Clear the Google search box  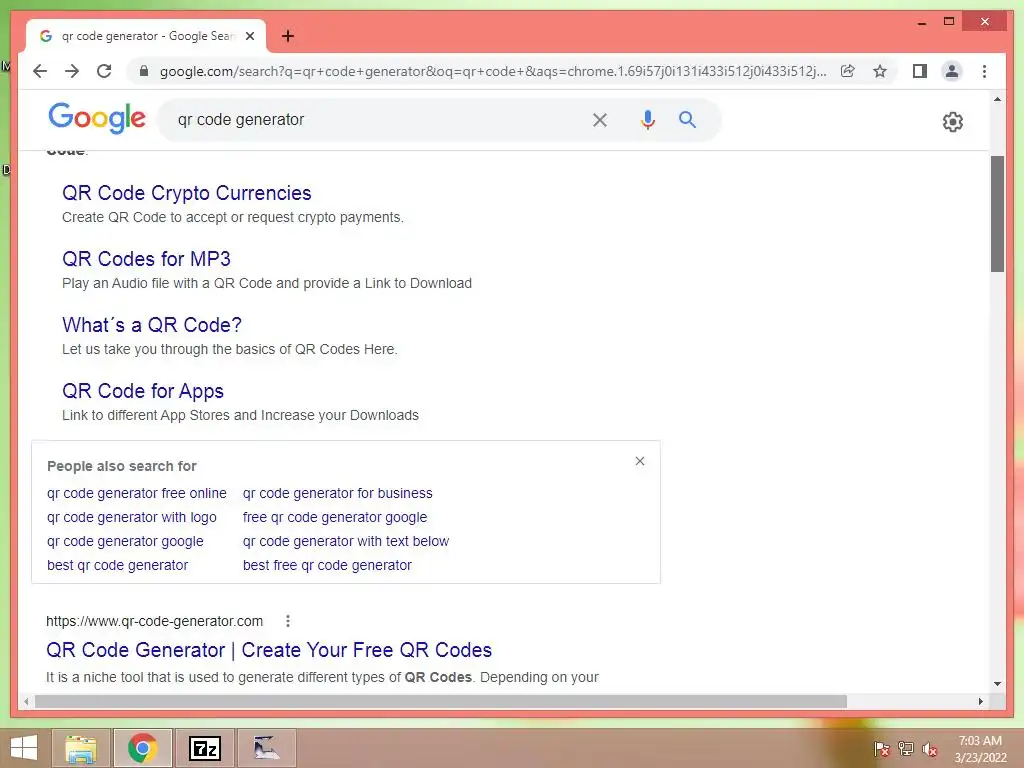(600, 120)
